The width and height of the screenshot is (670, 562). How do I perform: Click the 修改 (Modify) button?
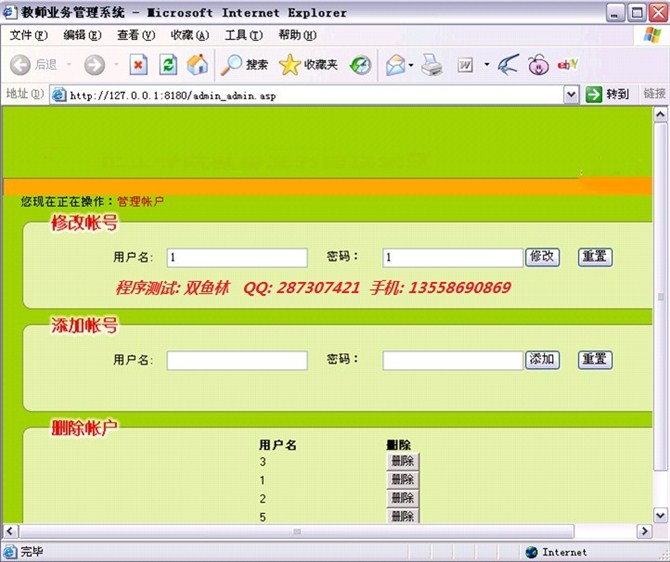click(542, 257)
